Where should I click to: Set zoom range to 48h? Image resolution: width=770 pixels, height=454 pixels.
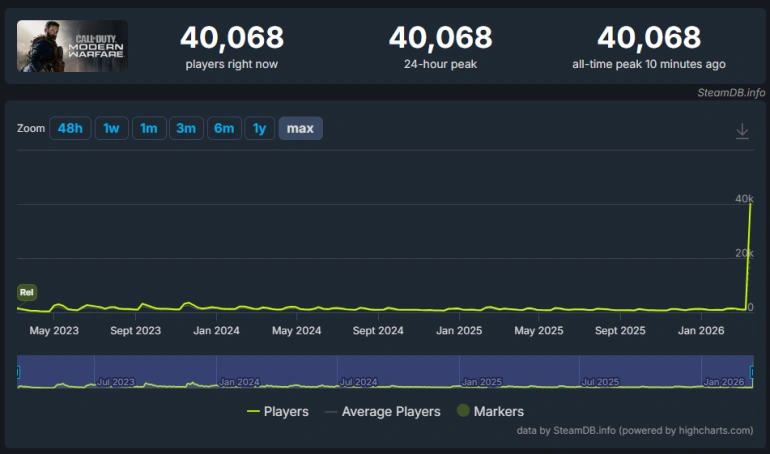coord(70,128)
